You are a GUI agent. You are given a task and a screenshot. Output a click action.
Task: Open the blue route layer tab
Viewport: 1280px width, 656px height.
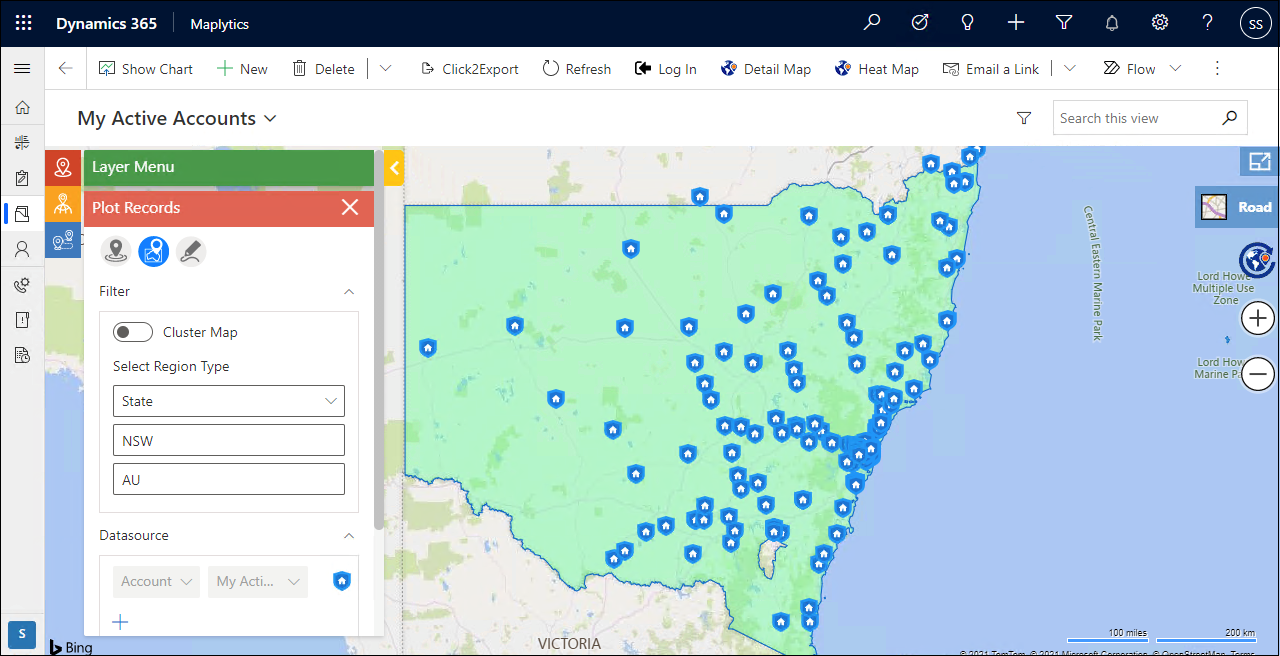64,240
